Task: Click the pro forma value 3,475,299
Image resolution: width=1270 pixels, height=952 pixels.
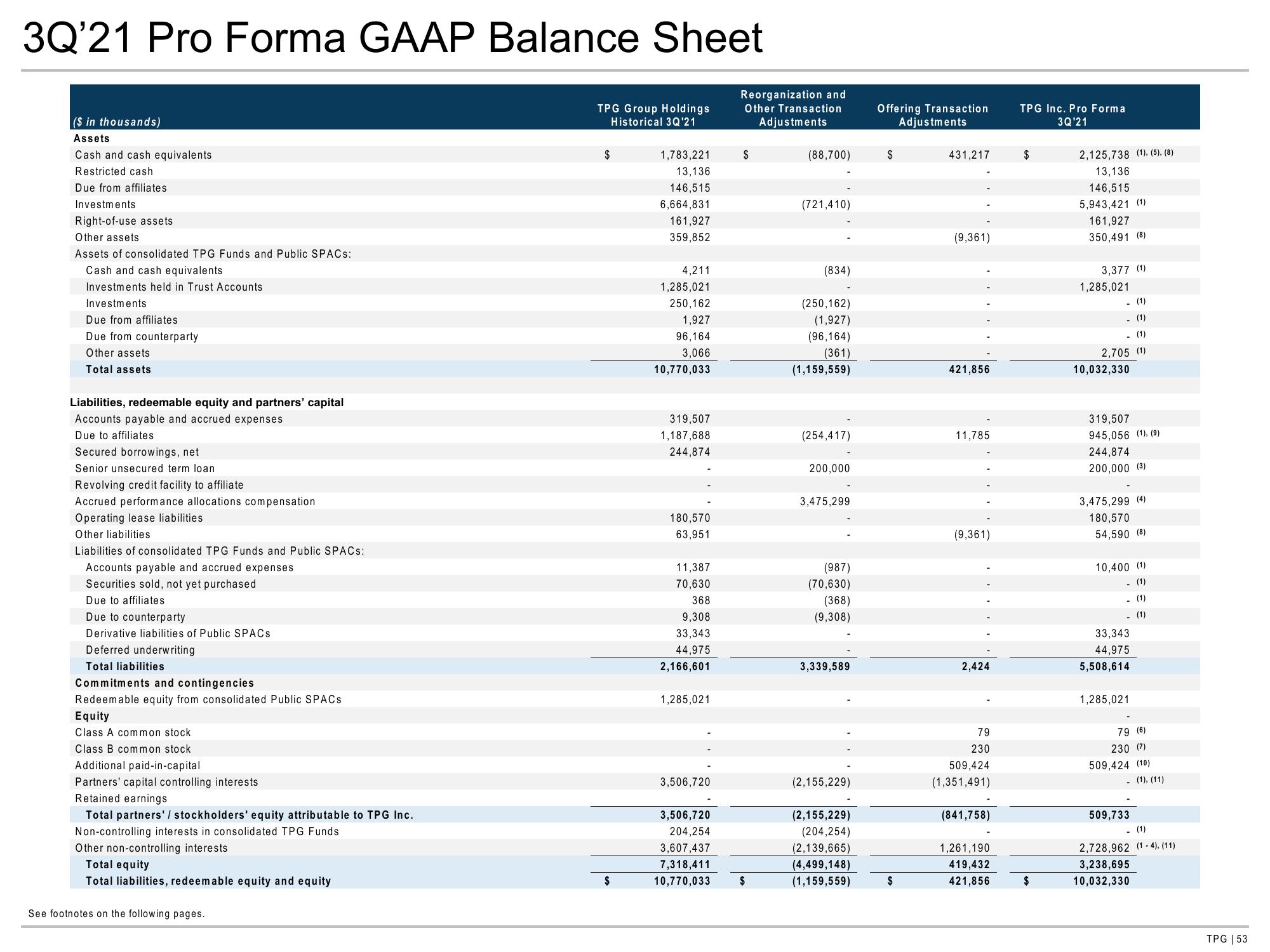Action: pyautogui.click(x=1104, y=501)
